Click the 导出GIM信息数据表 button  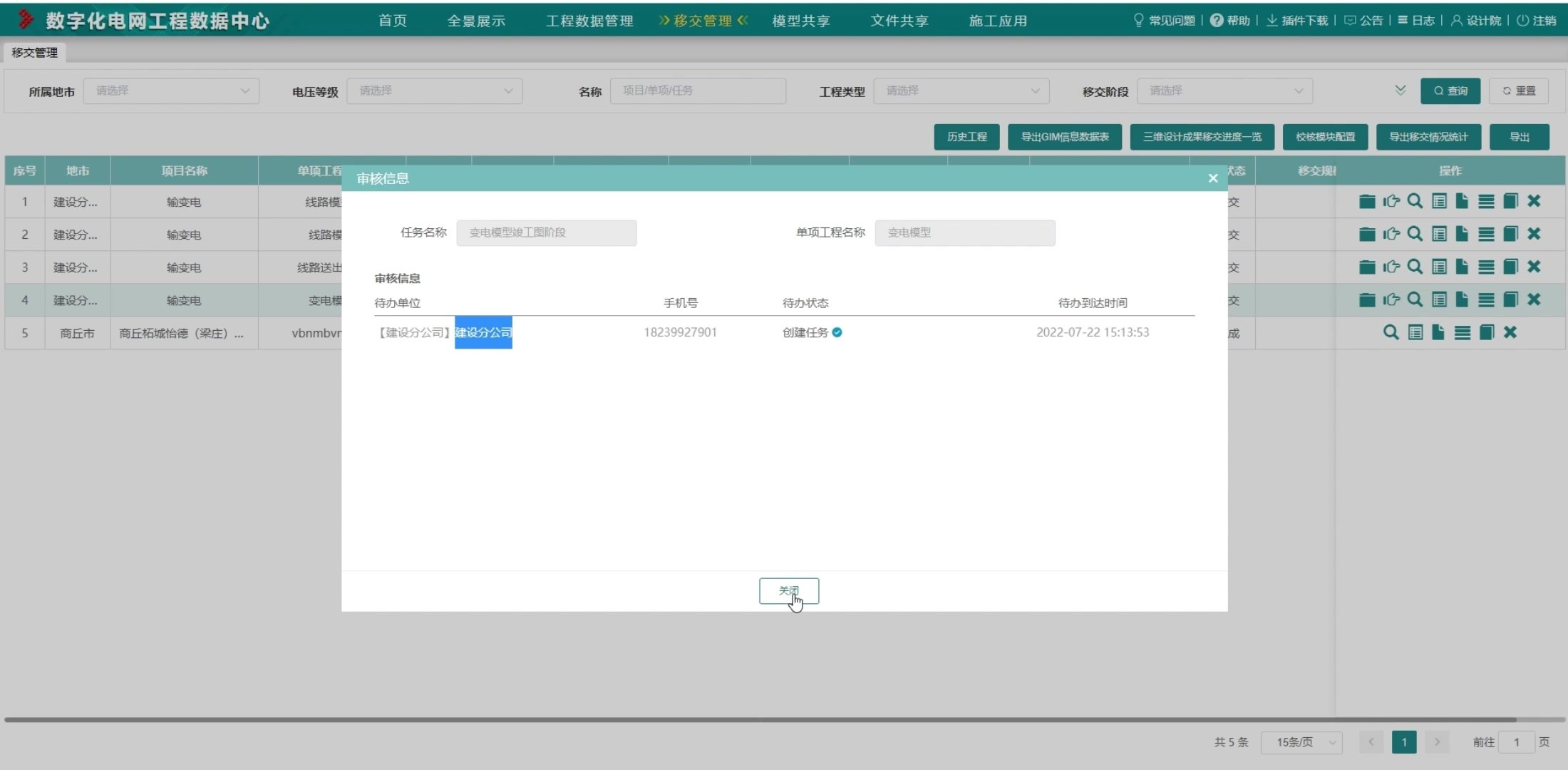point(1065,137)
